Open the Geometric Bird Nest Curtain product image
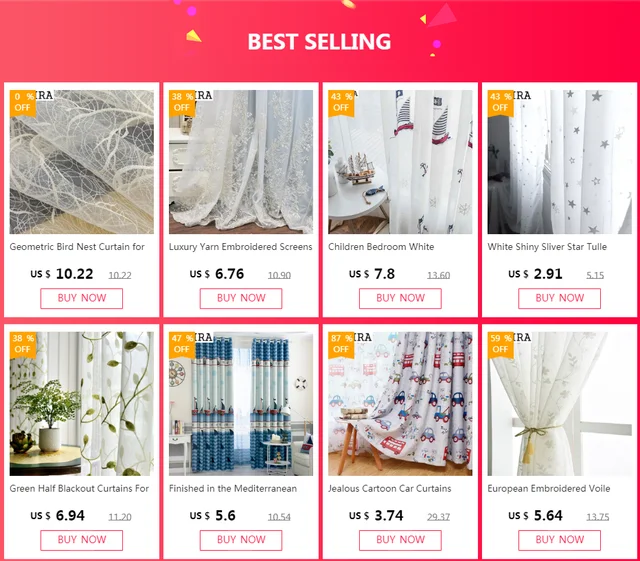Screen dimensions: 640x561 pyautogui.click(x=82, y=162)
